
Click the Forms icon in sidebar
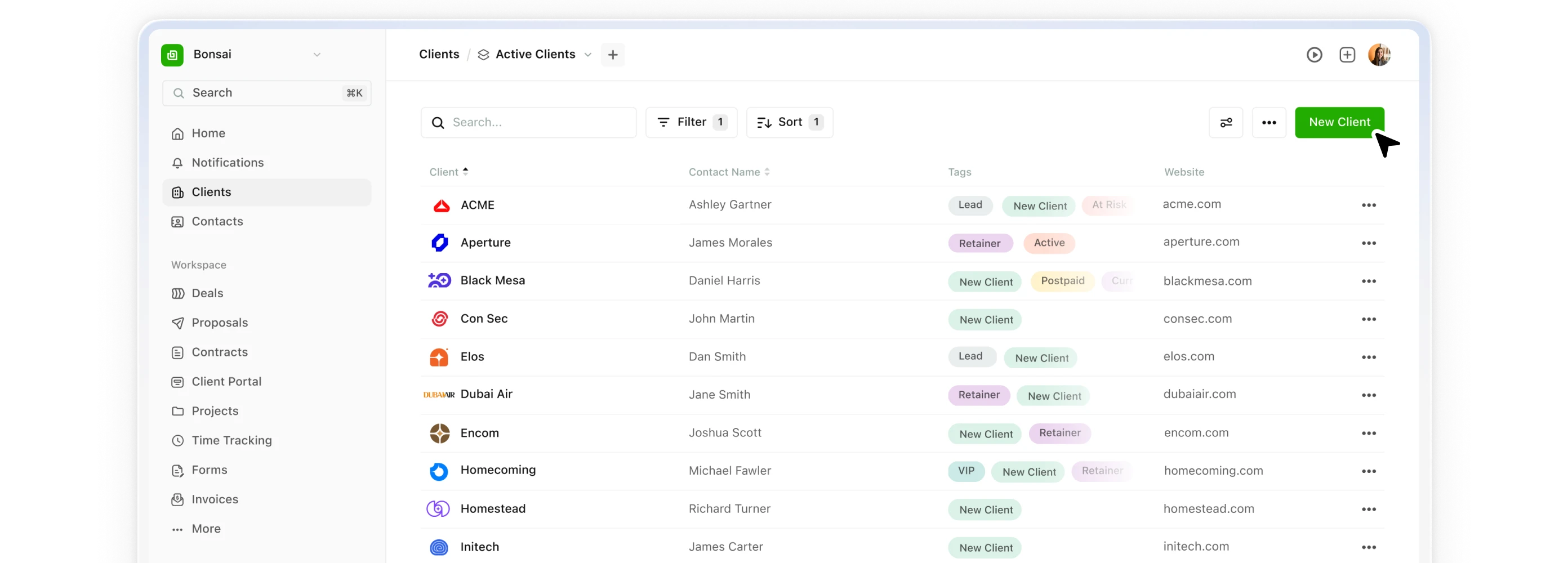tap(178, 470)
